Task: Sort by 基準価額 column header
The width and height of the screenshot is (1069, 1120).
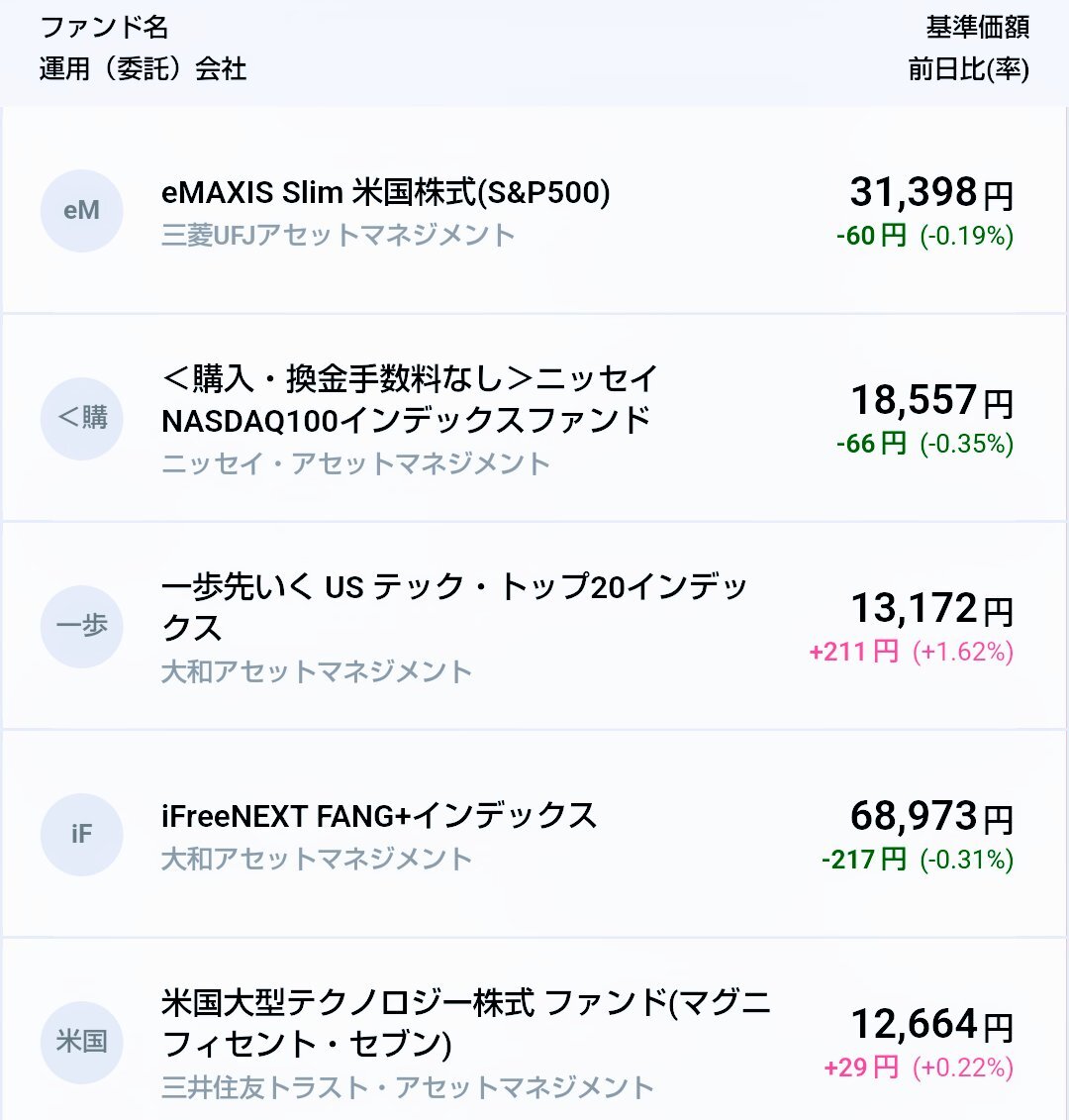Action: (x=978, y=27)
